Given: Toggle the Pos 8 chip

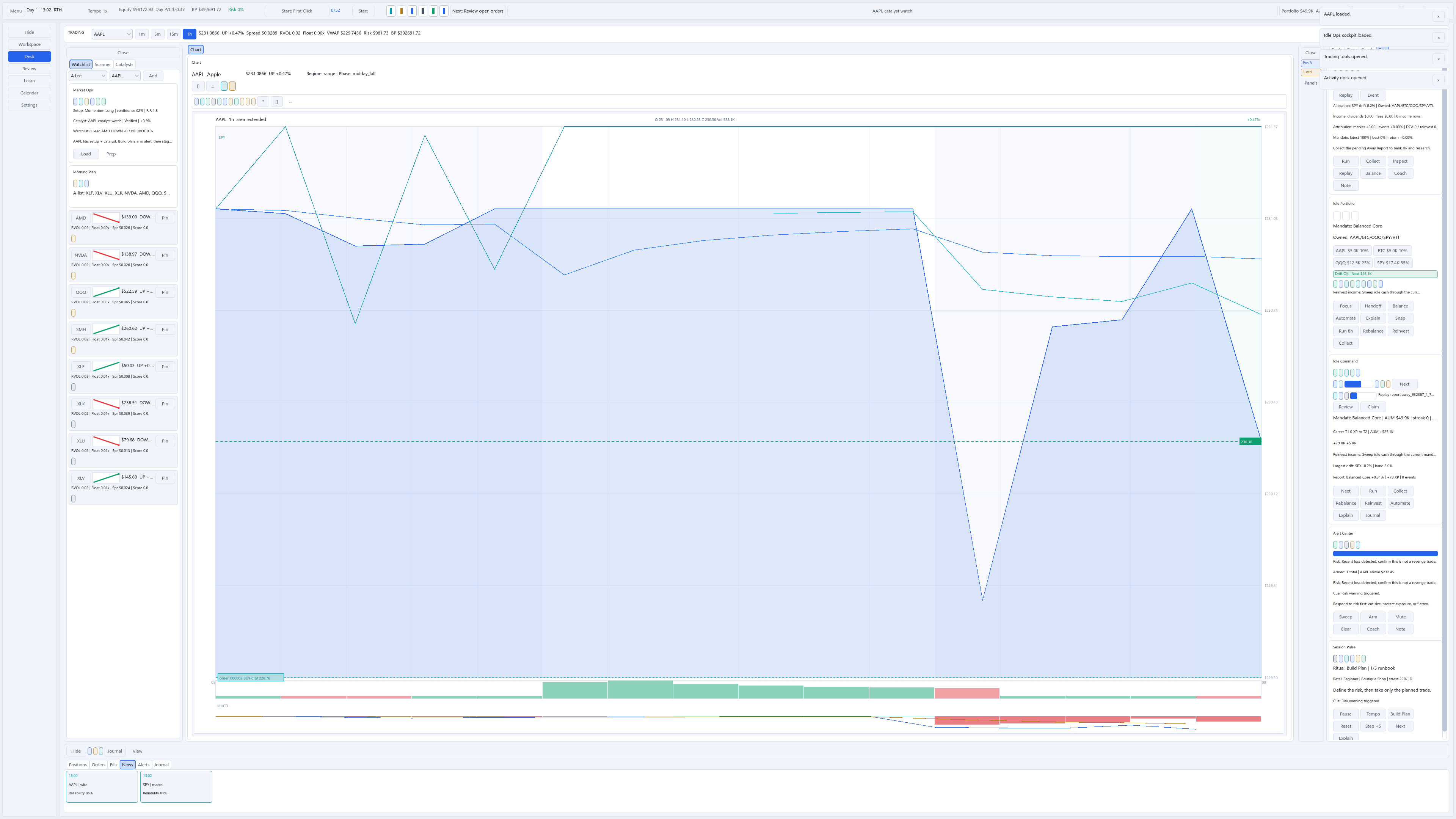Looking at the screenshot, I should tap(1310, 63).
